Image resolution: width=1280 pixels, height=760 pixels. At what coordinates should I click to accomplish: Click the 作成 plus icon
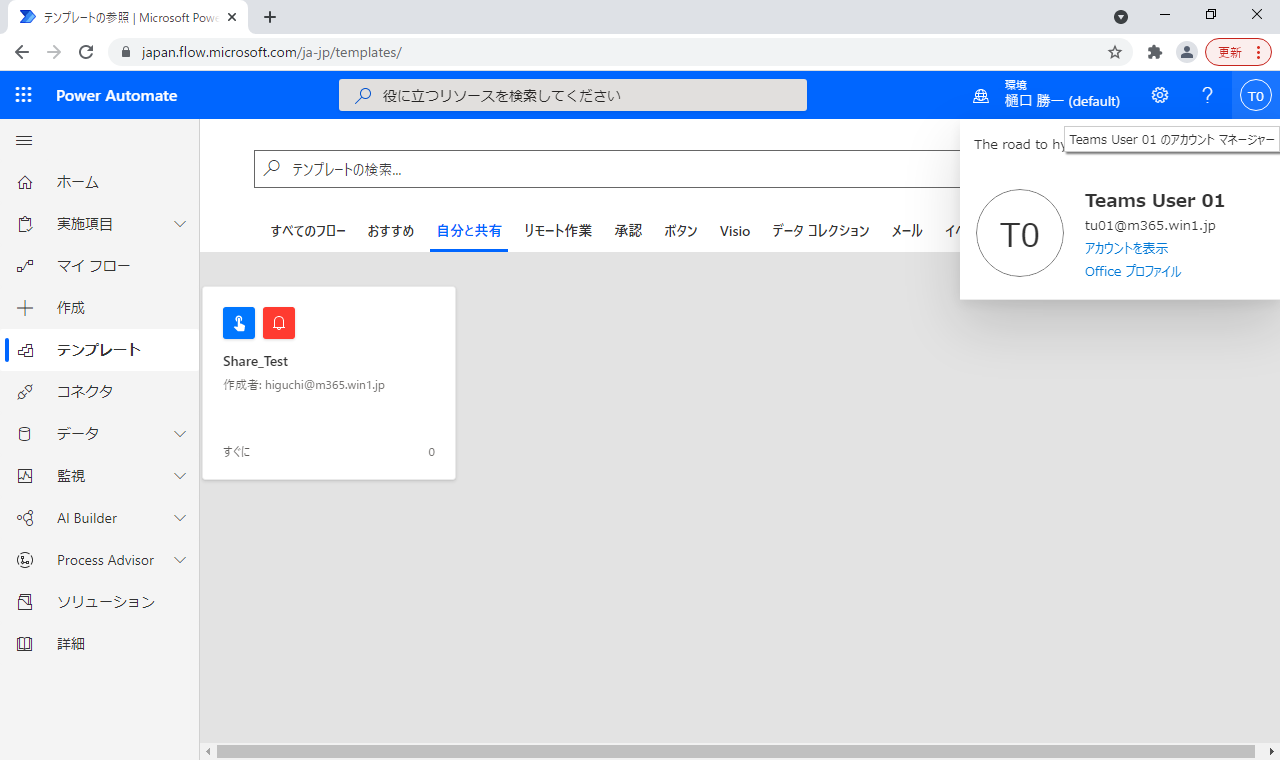pyautogui.click(x=25, y=308)
